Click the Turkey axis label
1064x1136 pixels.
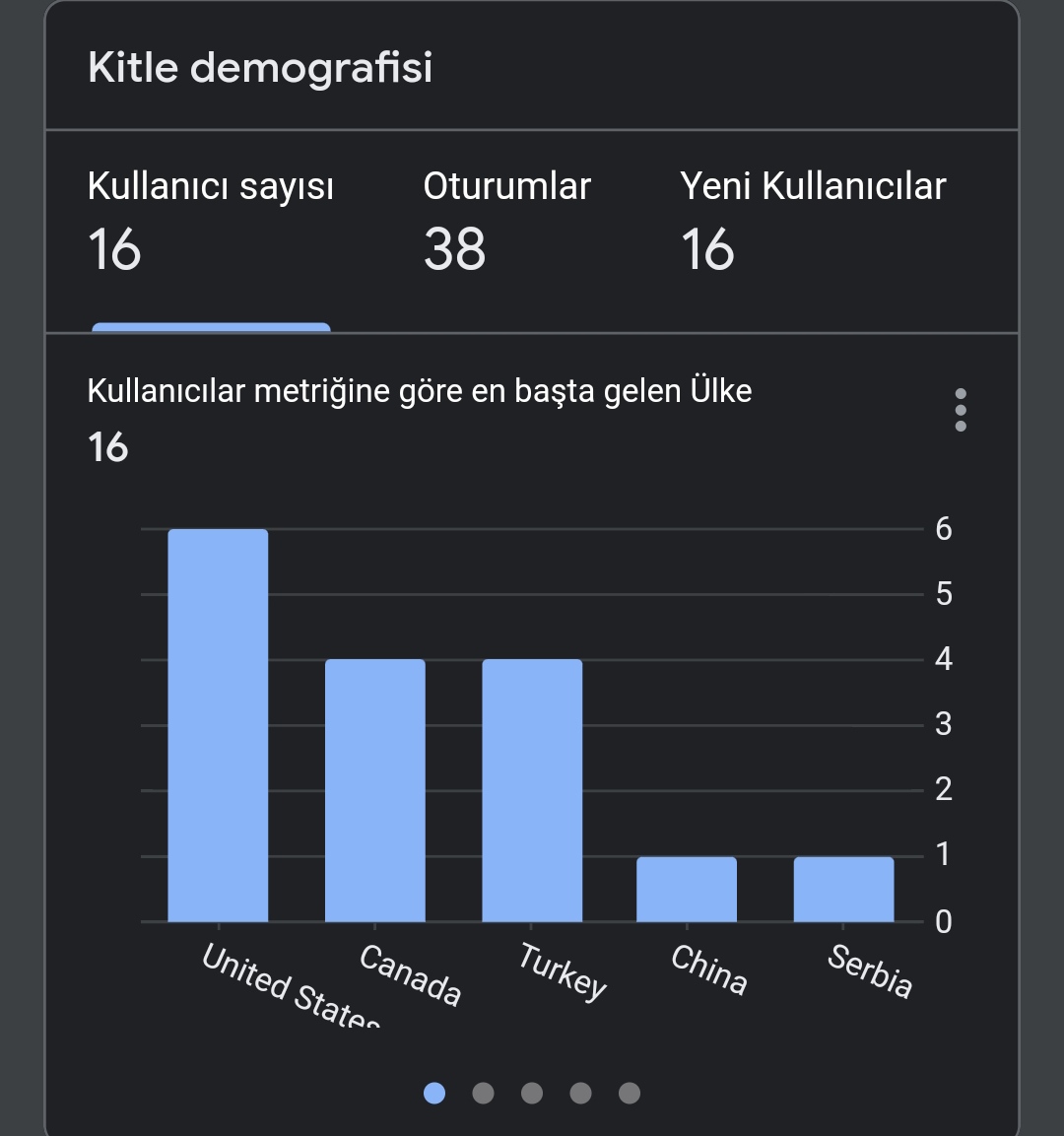tap(563, 971)
